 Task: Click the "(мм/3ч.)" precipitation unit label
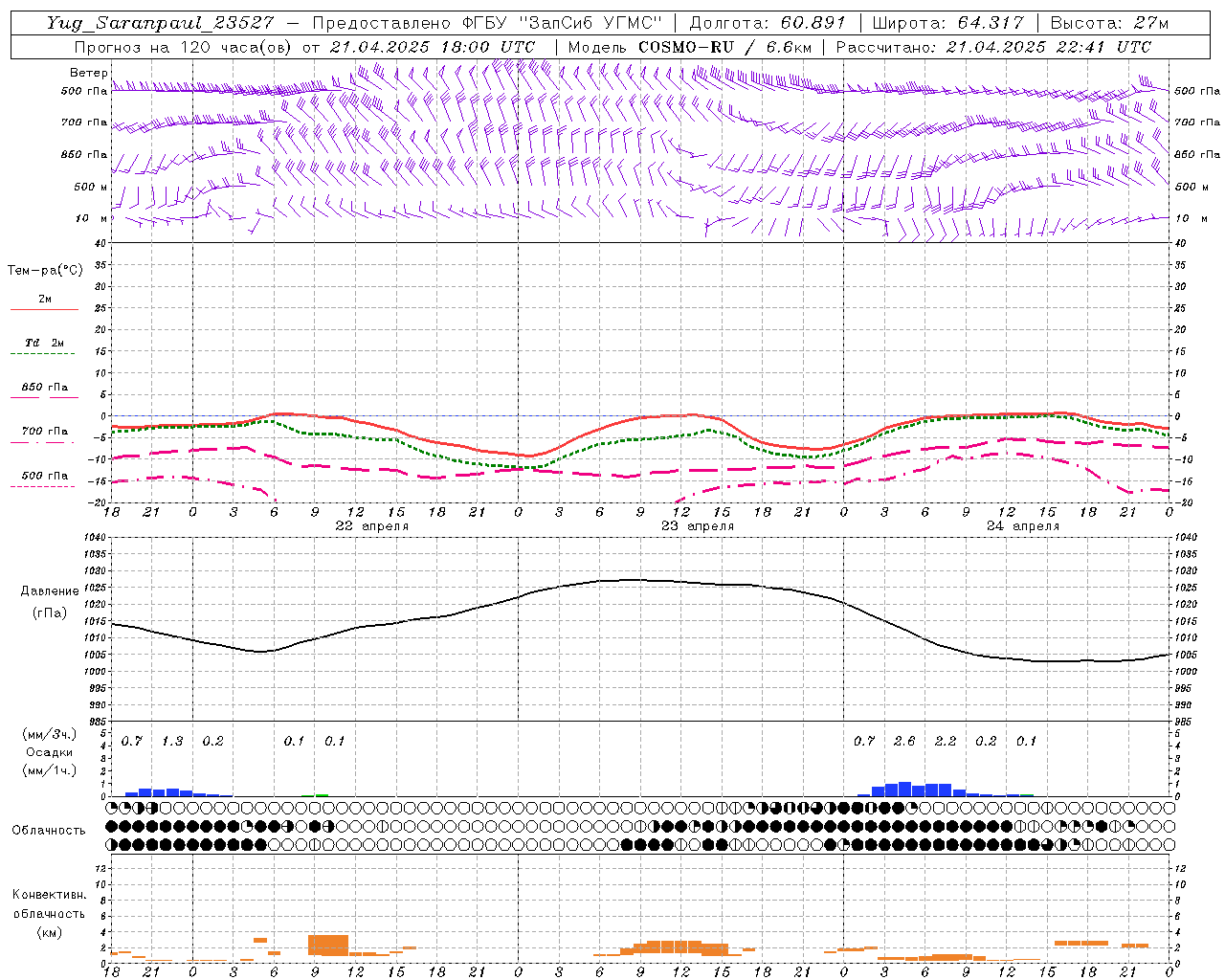click(x=49, y=734)
